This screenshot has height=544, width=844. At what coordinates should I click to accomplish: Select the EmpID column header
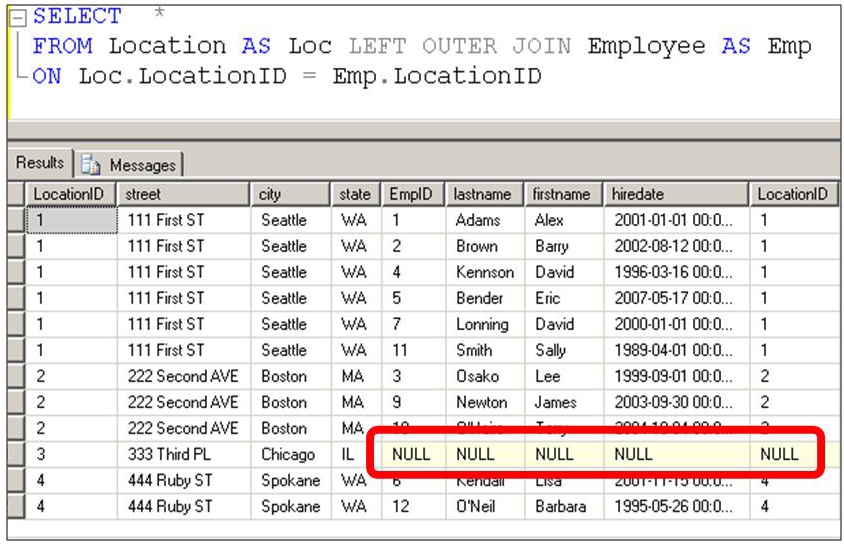coord(413,194)
